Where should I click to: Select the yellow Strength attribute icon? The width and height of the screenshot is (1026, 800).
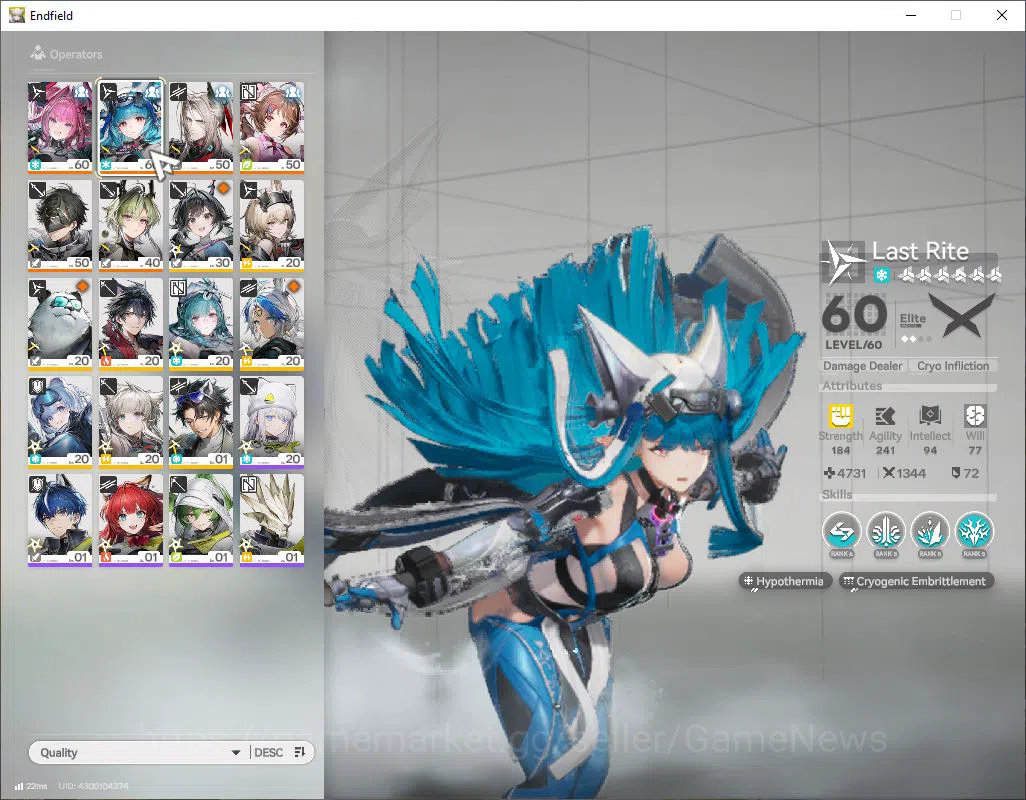click(840, 416)
